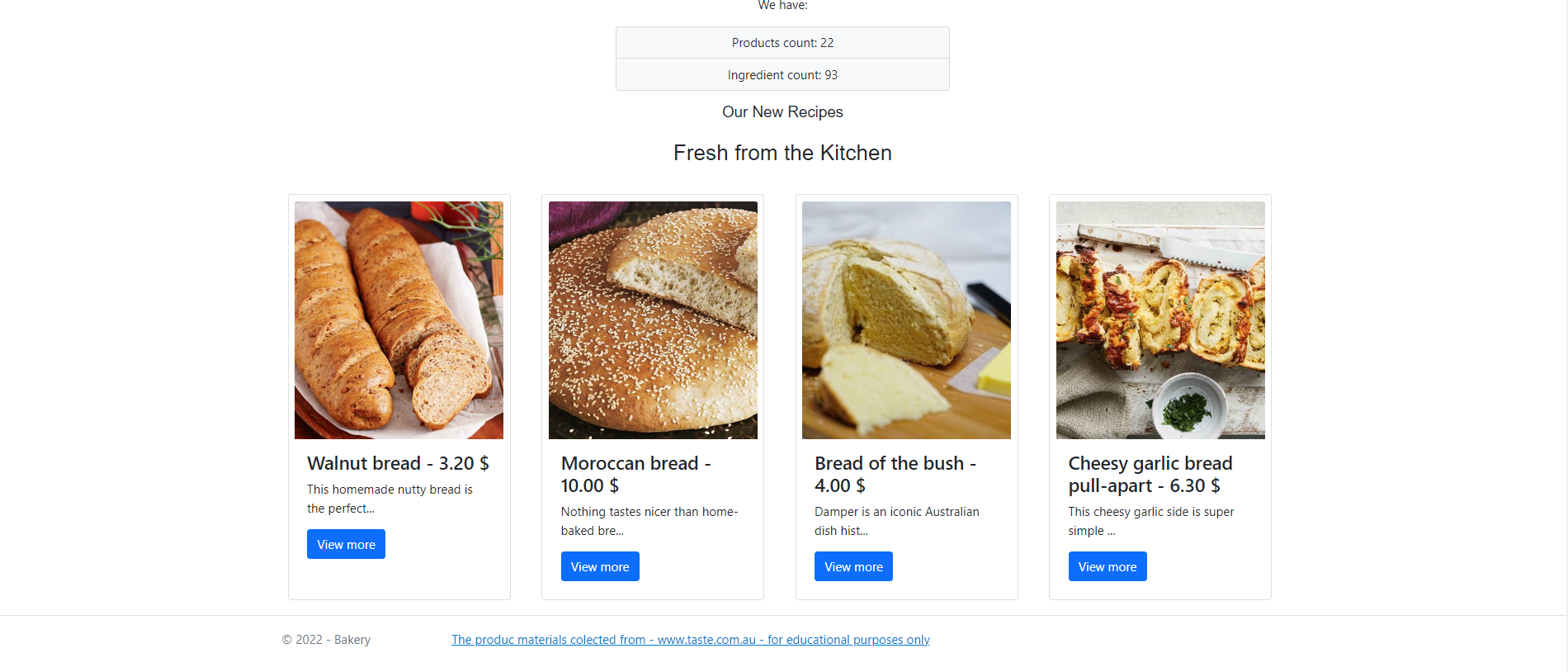Click View more for Cheesy garlic bread pull-apart
The height and width of the screenshot is (672, 1568).
click(1108, 566)
